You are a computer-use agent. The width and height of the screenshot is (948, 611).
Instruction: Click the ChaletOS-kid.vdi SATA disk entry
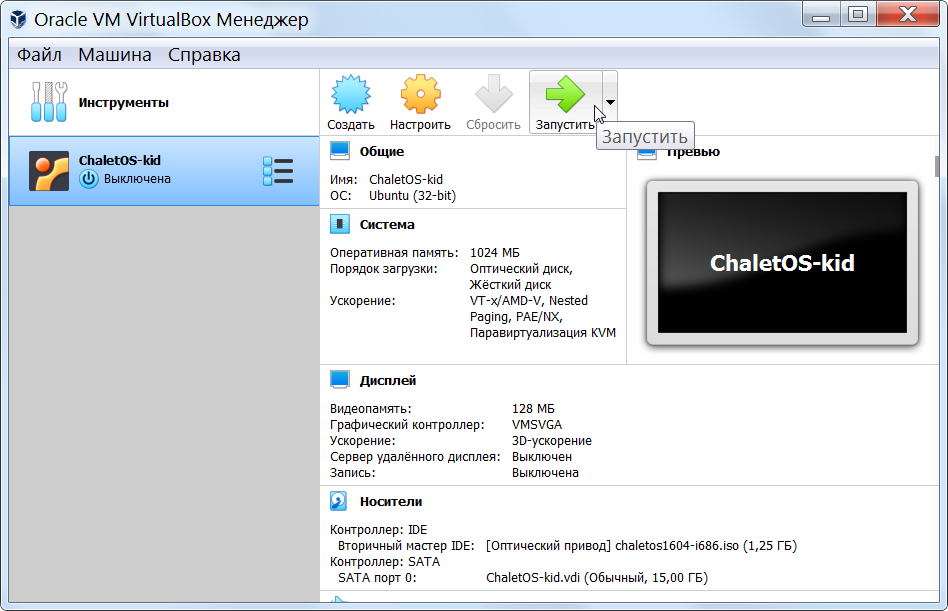(597, 578)
